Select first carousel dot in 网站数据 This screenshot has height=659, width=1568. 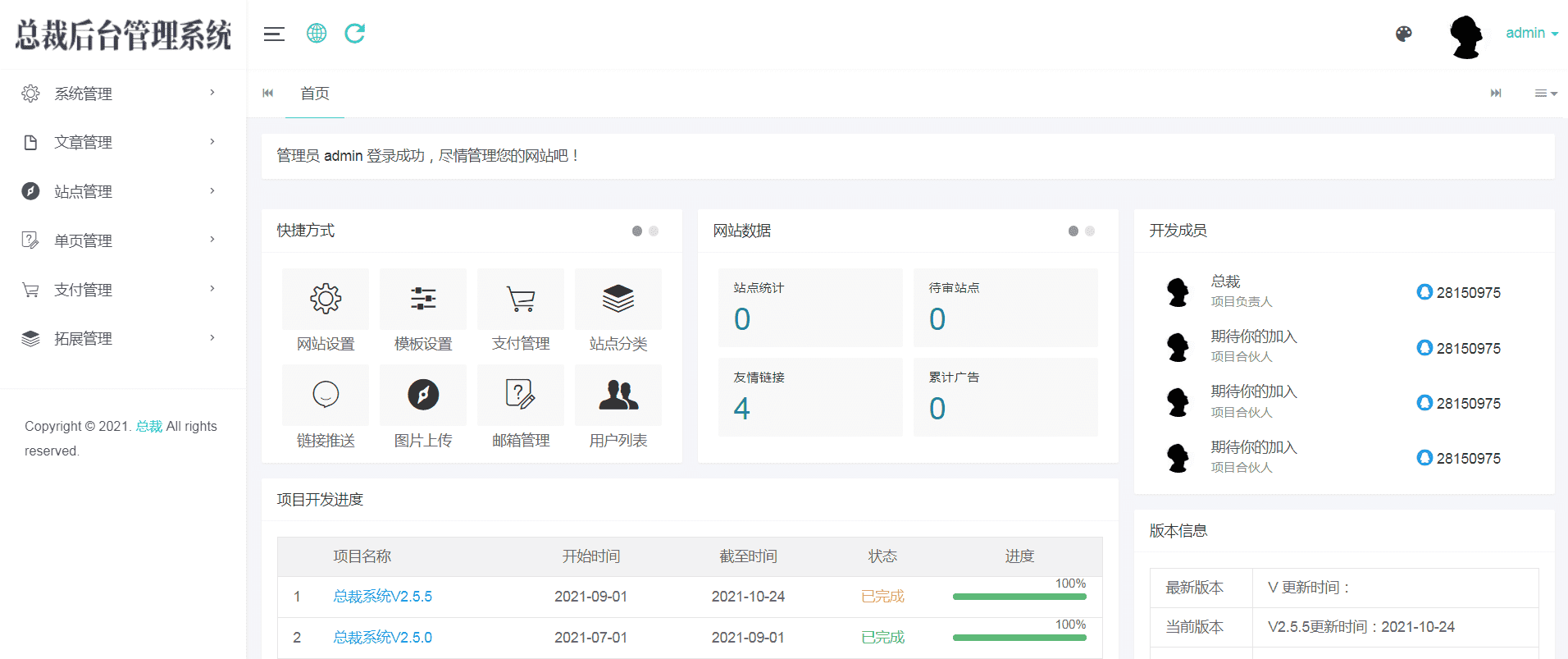[x=1073, y=231]
